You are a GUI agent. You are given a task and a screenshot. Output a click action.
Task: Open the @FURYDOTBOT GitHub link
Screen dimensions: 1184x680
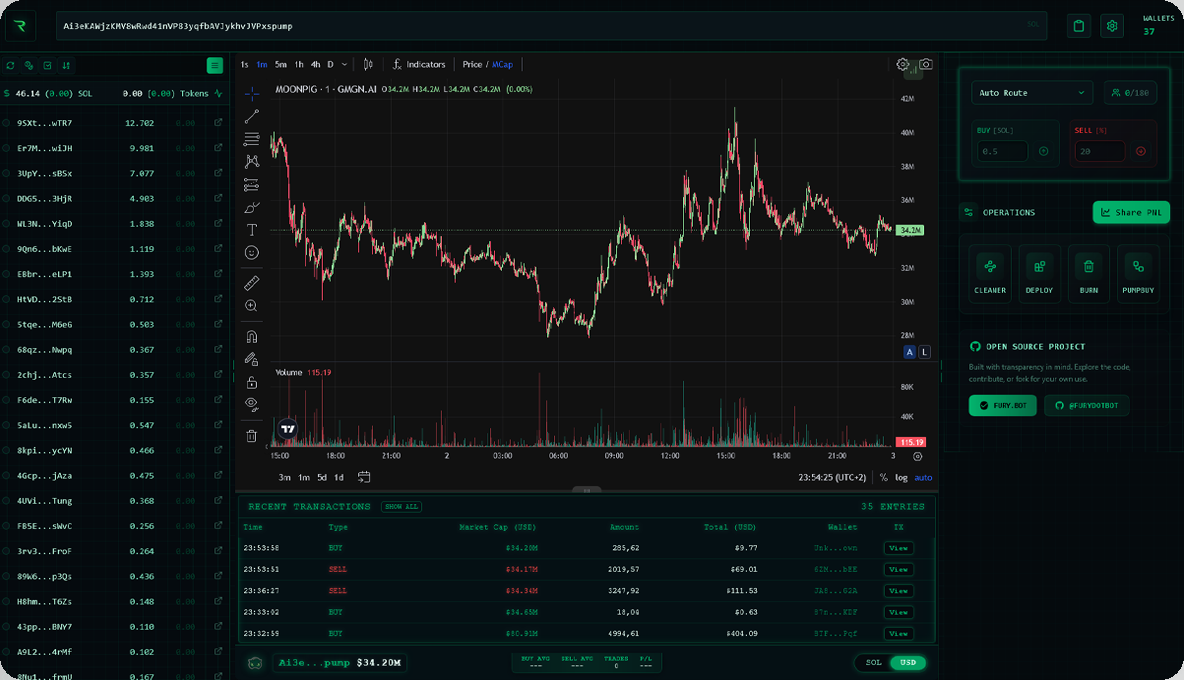pyautogui.click(x=1087, y=405)
